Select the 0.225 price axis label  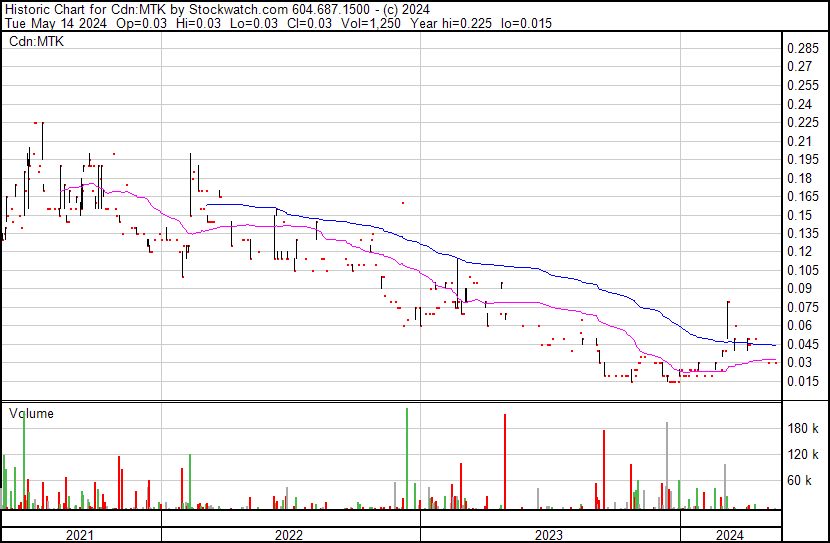(802, 122)
